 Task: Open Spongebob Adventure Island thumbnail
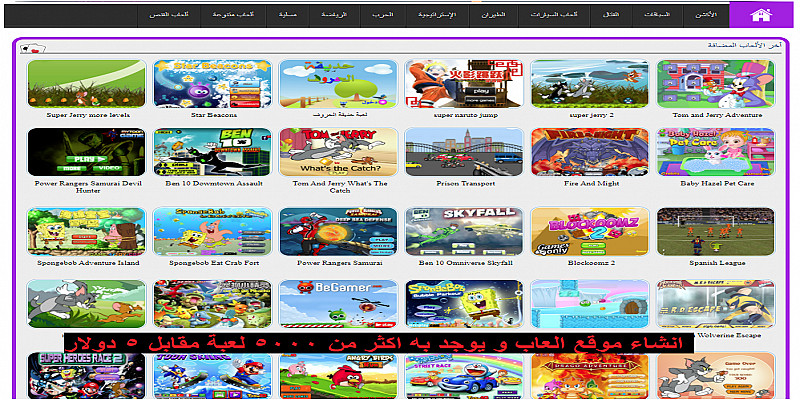pyautogui.click(x=87, y=231)
